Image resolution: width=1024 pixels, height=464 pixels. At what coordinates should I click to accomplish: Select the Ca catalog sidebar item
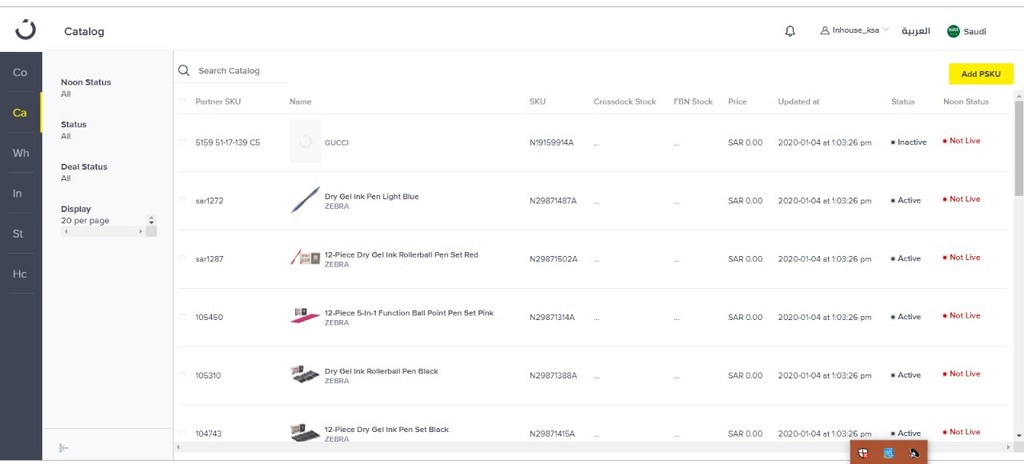[x=20, y=112]
